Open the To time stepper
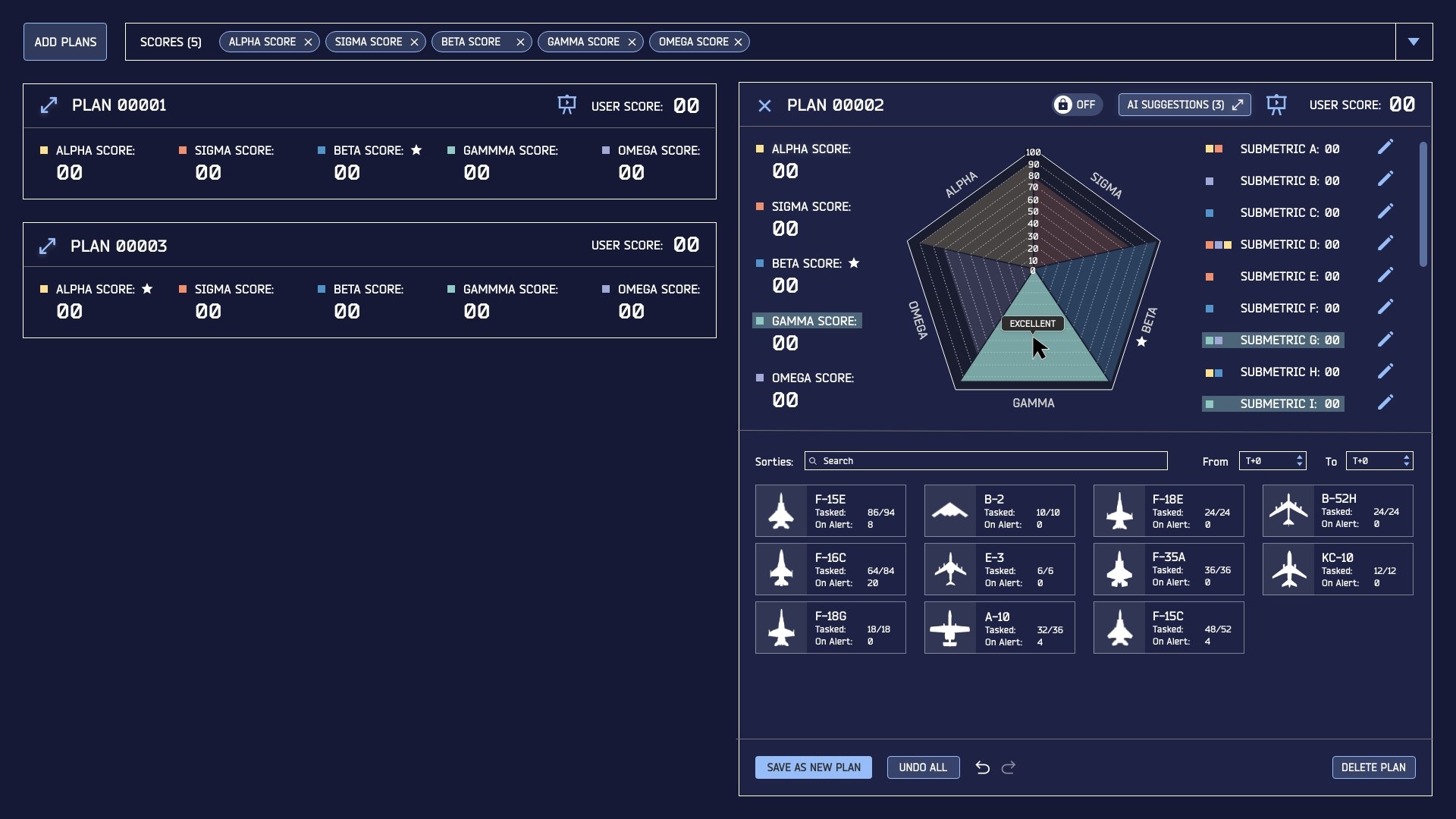The width and height of the screenshot is (1456, 819). pos(1406,461)
